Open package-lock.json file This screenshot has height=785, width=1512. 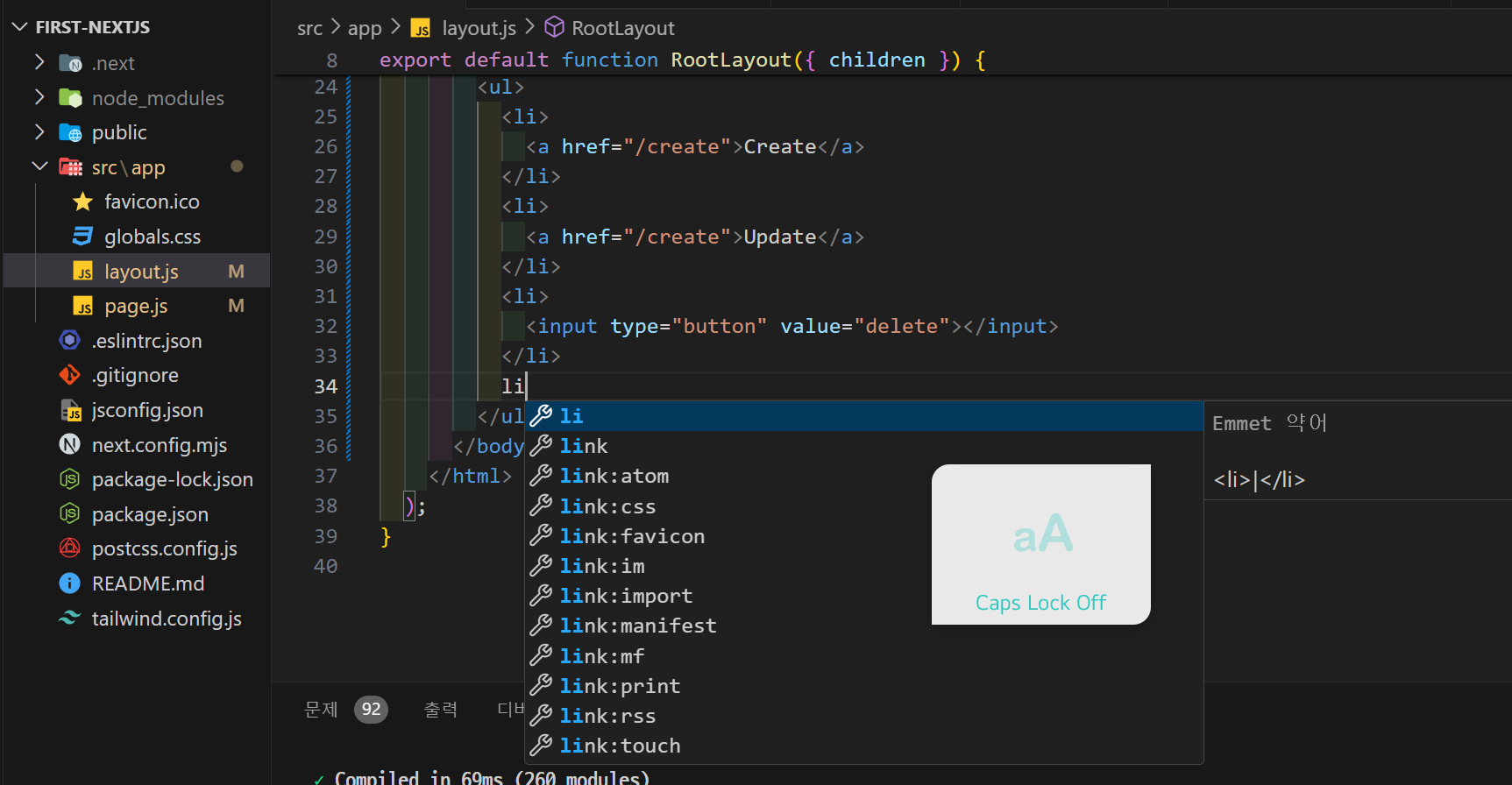point(173,479)
